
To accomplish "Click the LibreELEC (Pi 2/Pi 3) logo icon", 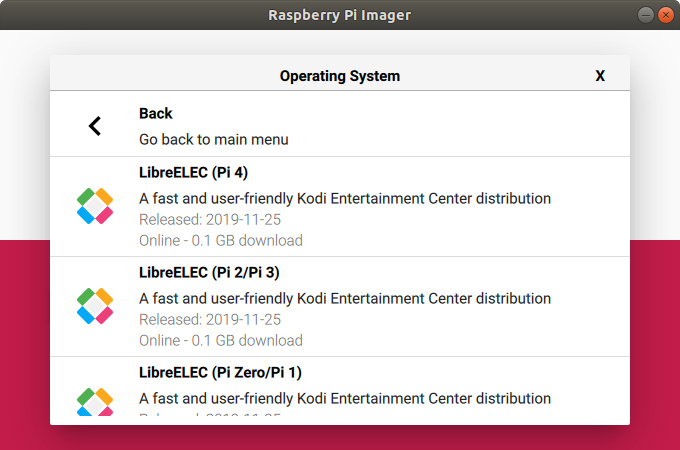I will (95, 306).
